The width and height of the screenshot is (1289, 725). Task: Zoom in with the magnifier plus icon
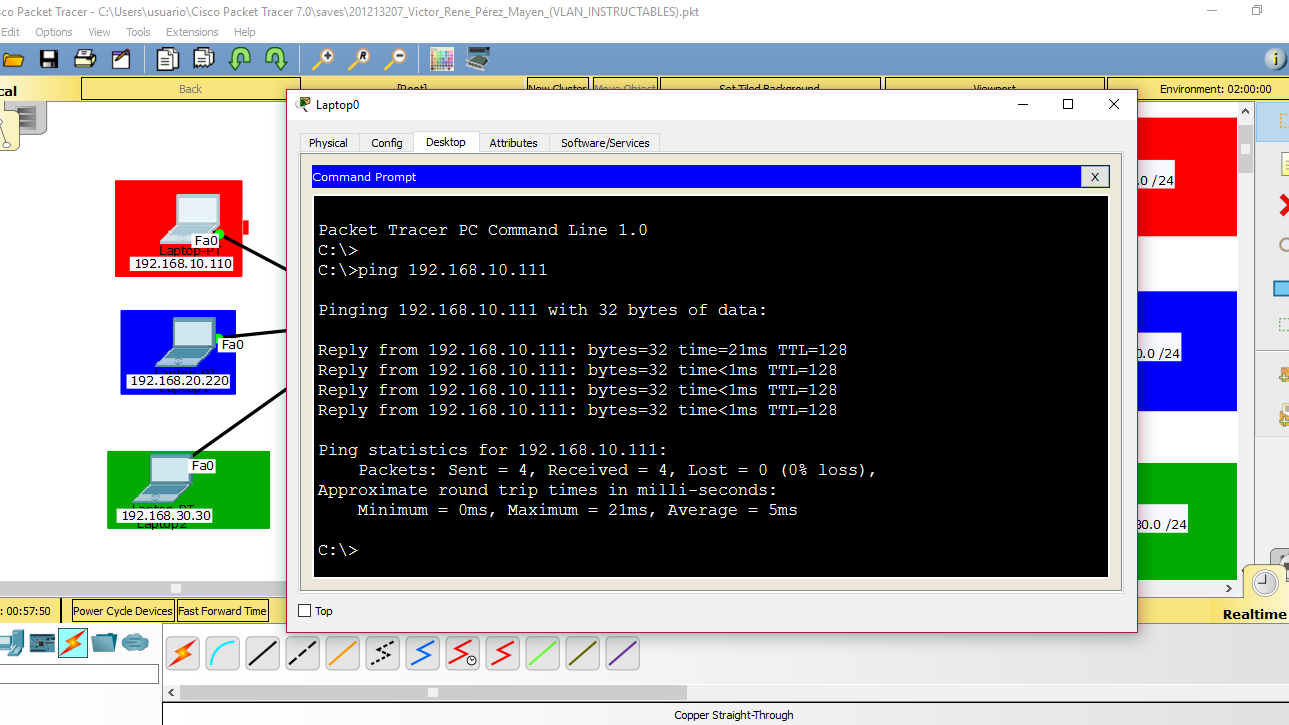click(x=323, y=59)
